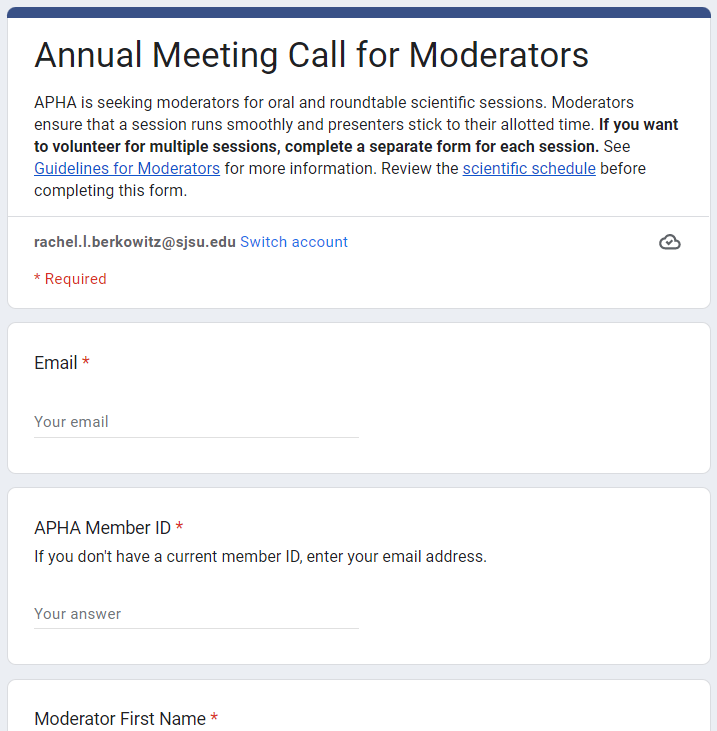This screenshot has height=731, width=717.
Task: Click the Switch account link
Action: click(294, 242)
